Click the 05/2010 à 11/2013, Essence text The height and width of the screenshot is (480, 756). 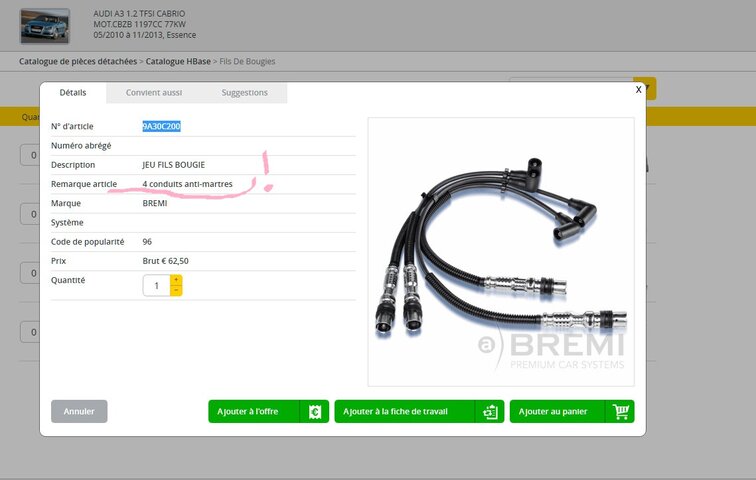click(x=145, y=35)
